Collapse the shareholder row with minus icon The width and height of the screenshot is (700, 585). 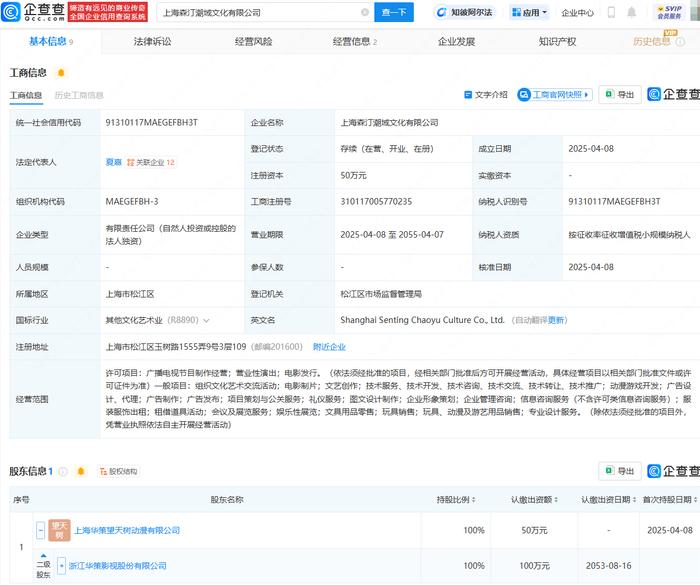coord(41,530)
